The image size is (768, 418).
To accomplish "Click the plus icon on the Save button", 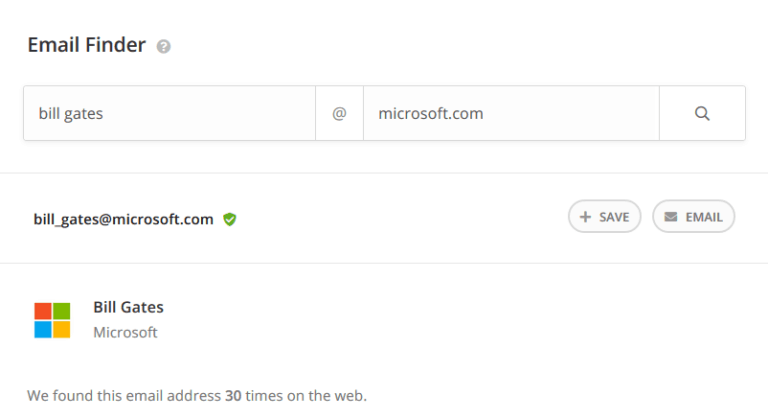I will tap(585, 217).
